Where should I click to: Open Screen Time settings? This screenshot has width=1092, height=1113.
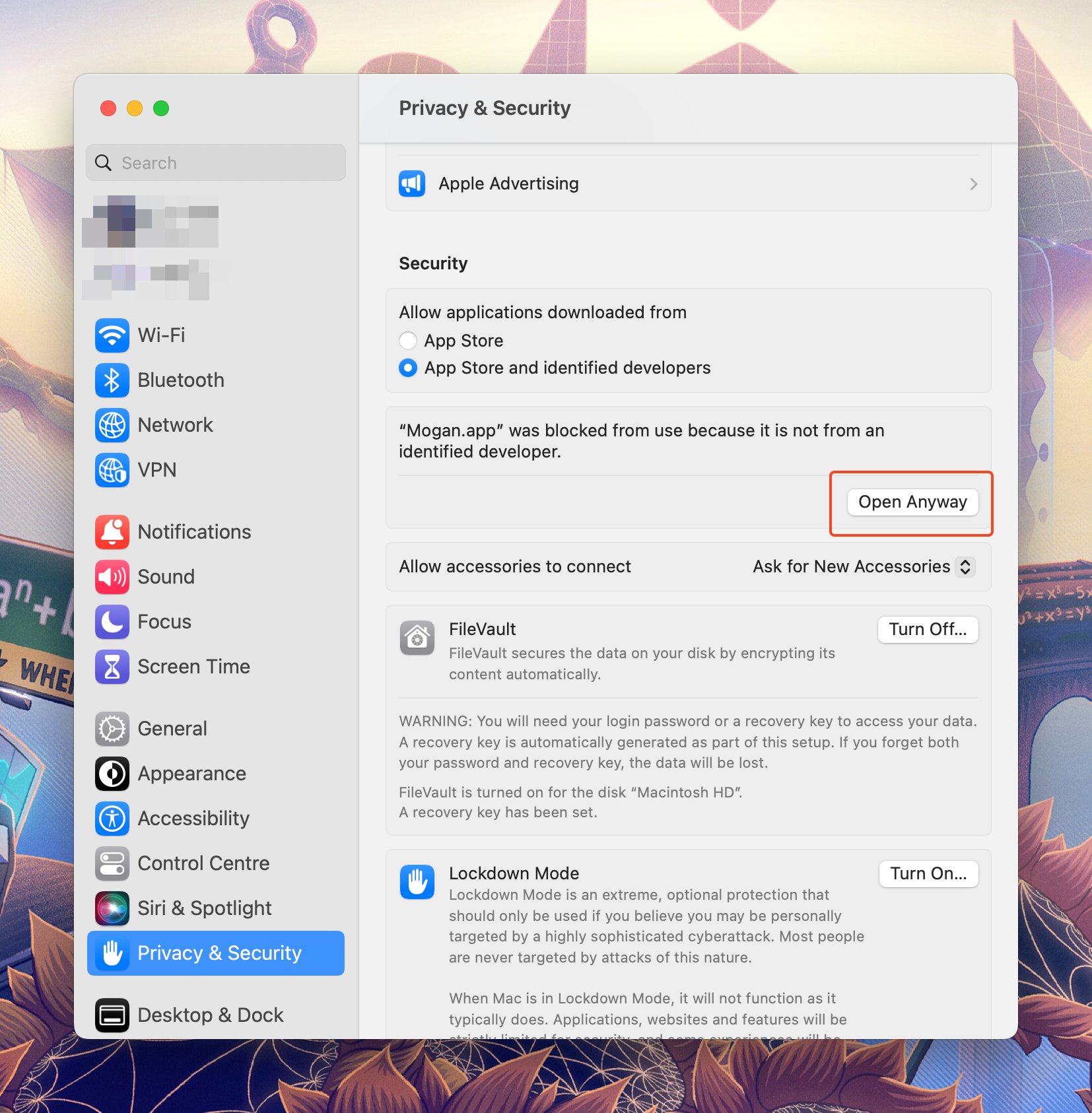point(193,666)
